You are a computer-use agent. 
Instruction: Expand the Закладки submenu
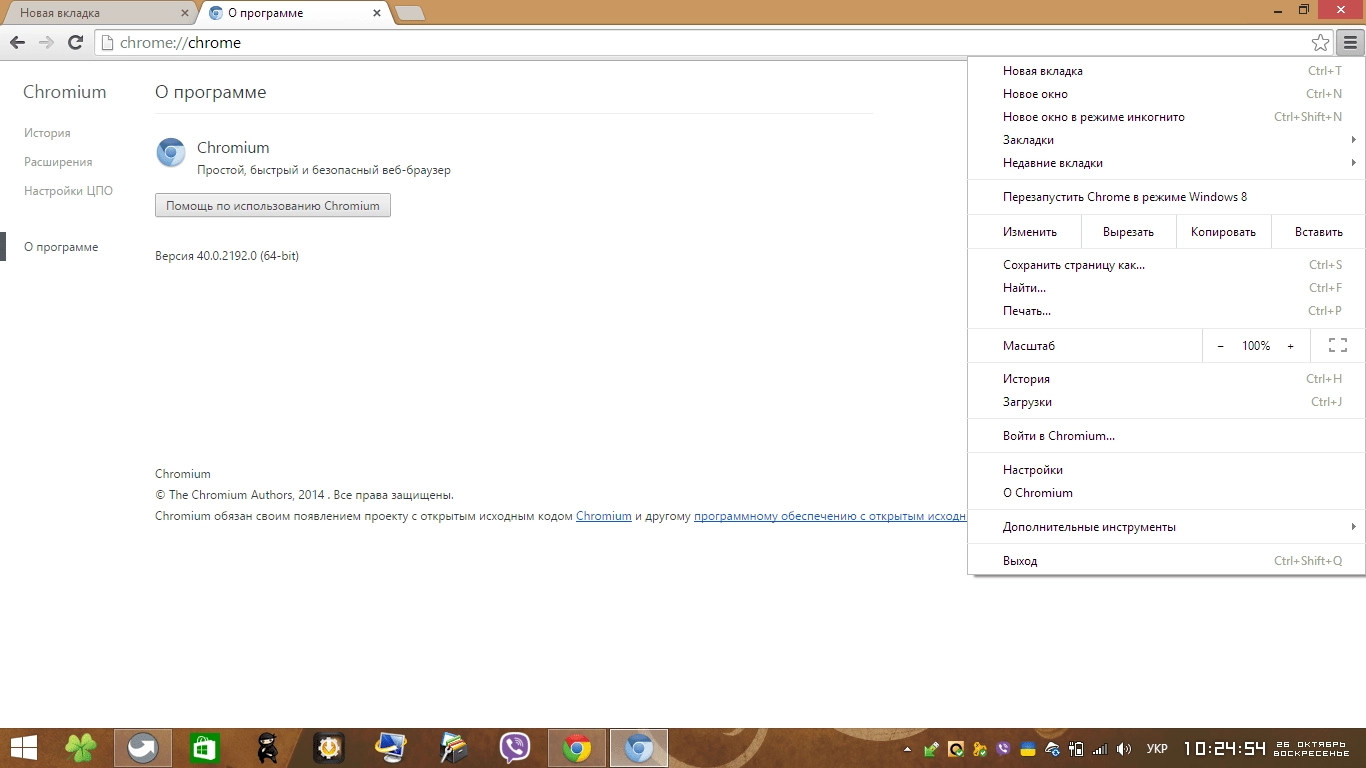click(x=1166, y=140)
